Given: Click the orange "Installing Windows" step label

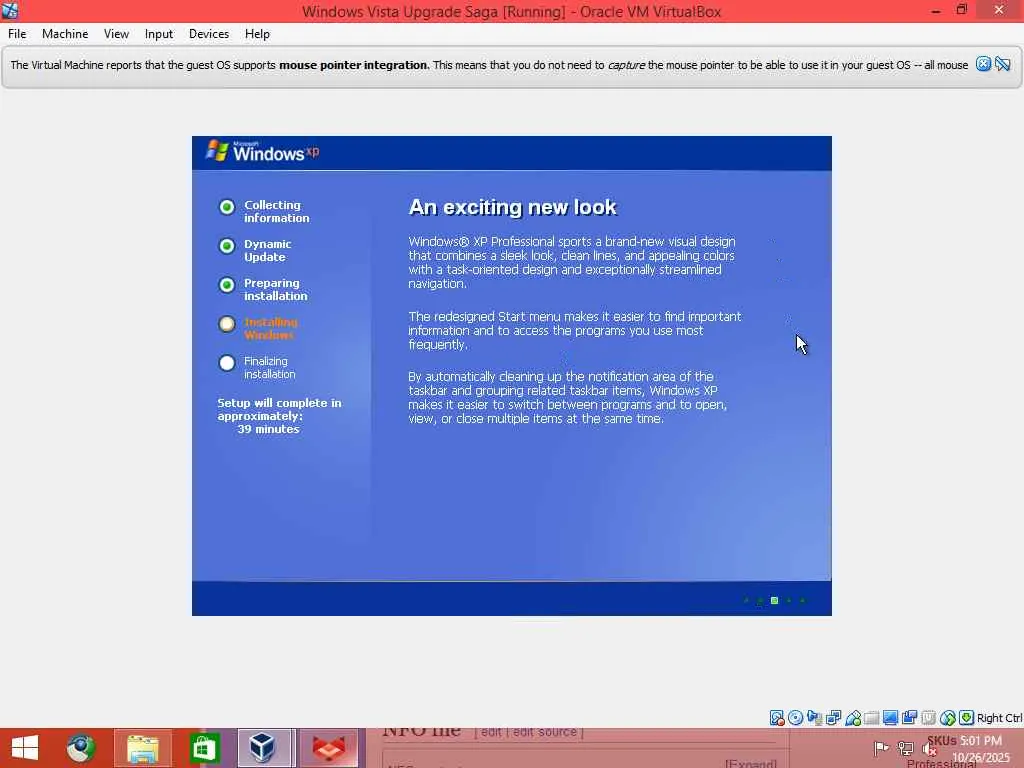Looking at the screenshot, I should pos(270,328).
